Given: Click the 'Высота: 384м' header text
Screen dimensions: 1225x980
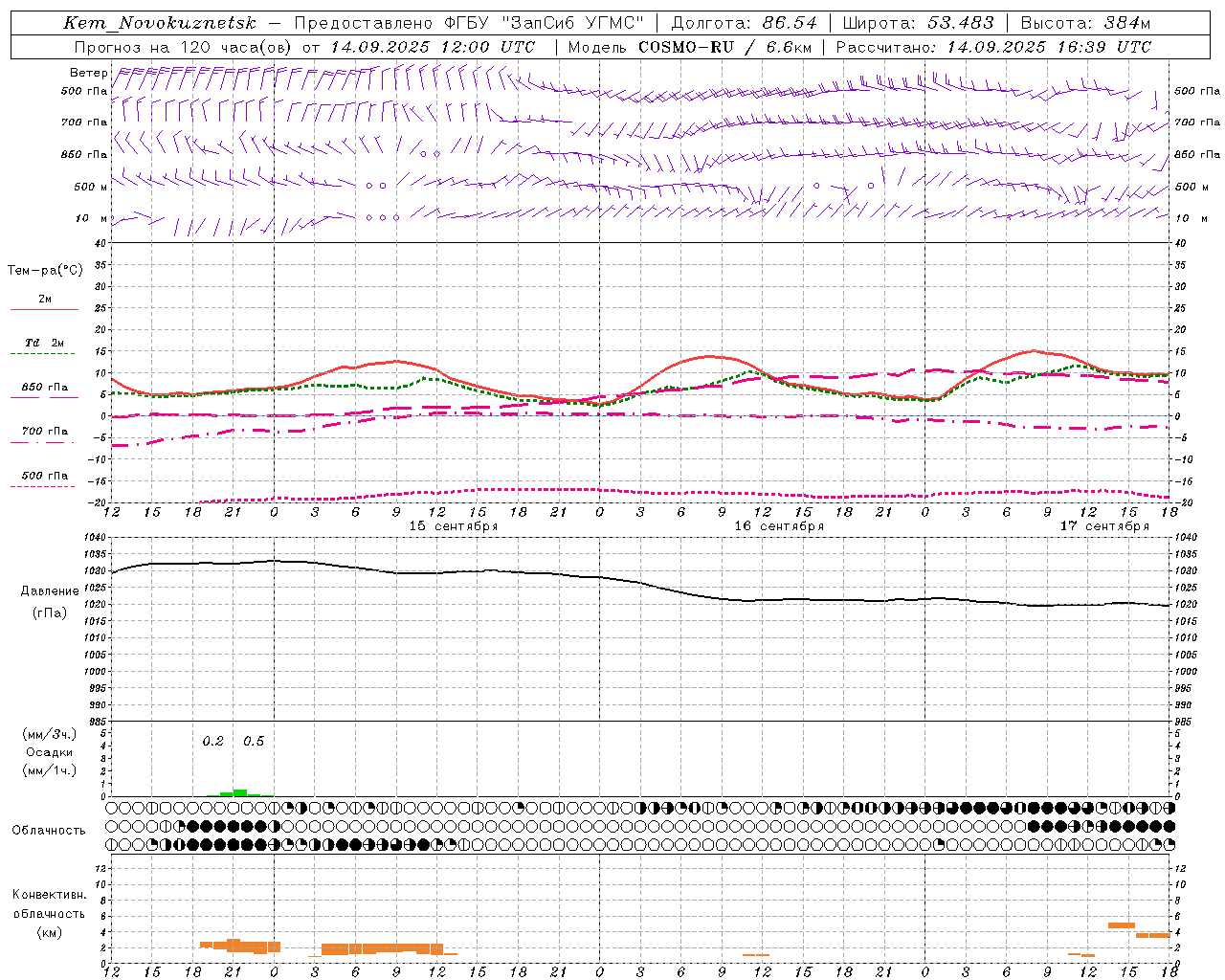Looking at the screenshot, I should click(1085, 23).
